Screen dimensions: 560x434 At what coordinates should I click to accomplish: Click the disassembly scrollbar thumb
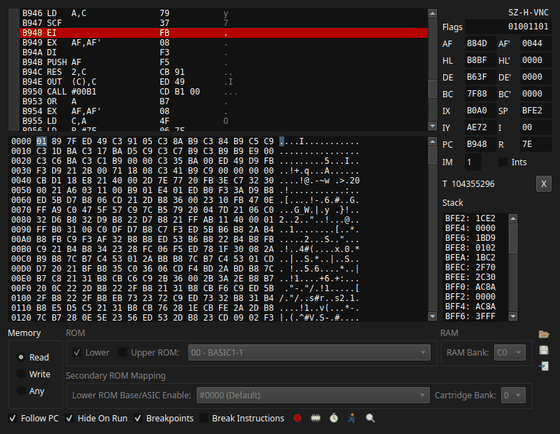point(432,89)
